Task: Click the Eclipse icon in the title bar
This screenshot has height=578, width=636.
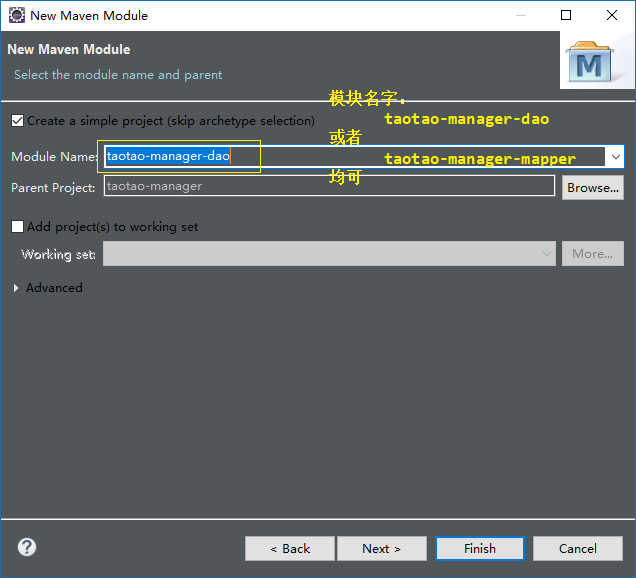Action: click(x=17, y=15)
